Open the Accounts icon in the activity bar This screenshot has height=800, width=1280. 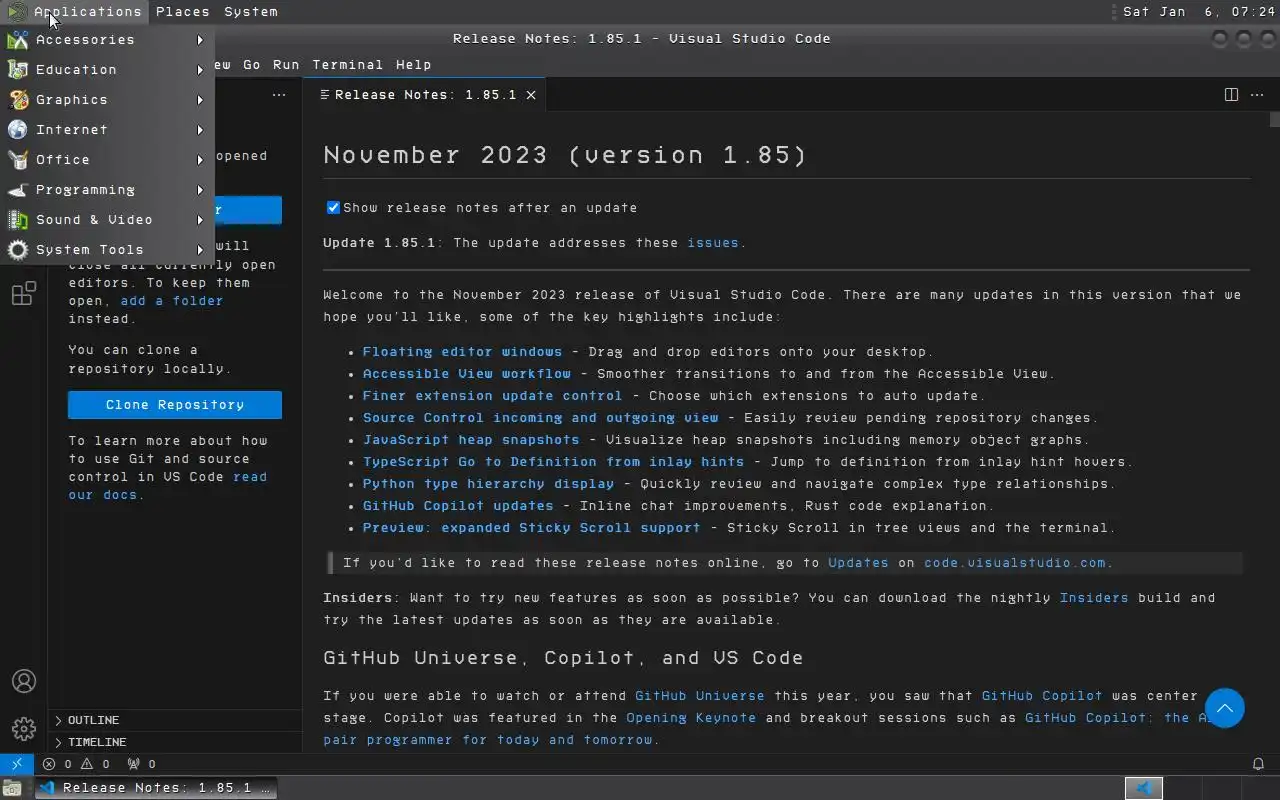point(24,681)
